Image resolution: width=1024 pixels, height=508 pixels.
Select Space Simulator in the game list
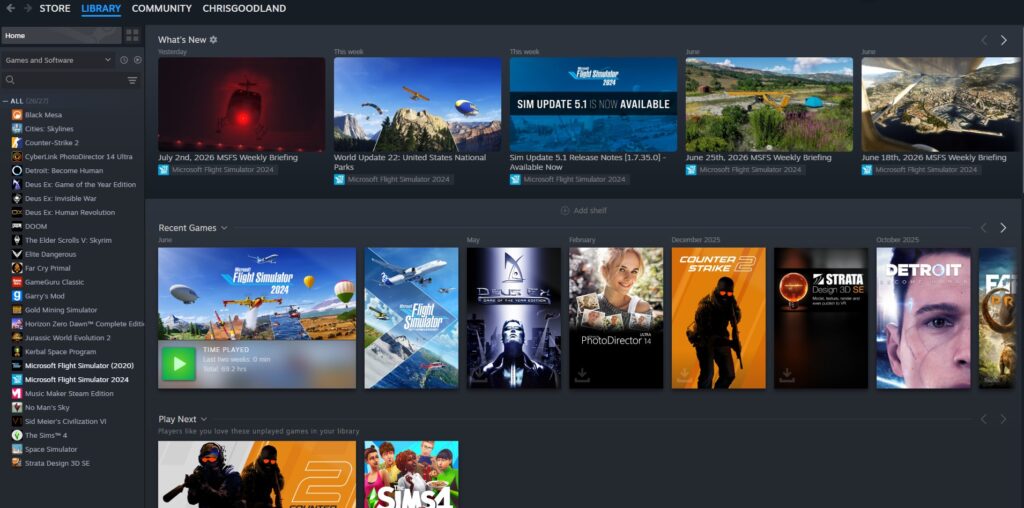tap(51, 449)
